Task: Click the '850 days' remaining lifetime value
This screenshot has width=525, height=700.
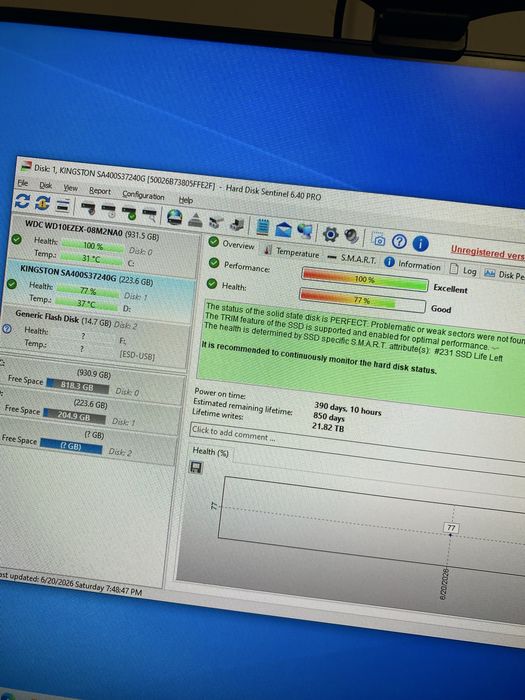Action: coord(329,417)
